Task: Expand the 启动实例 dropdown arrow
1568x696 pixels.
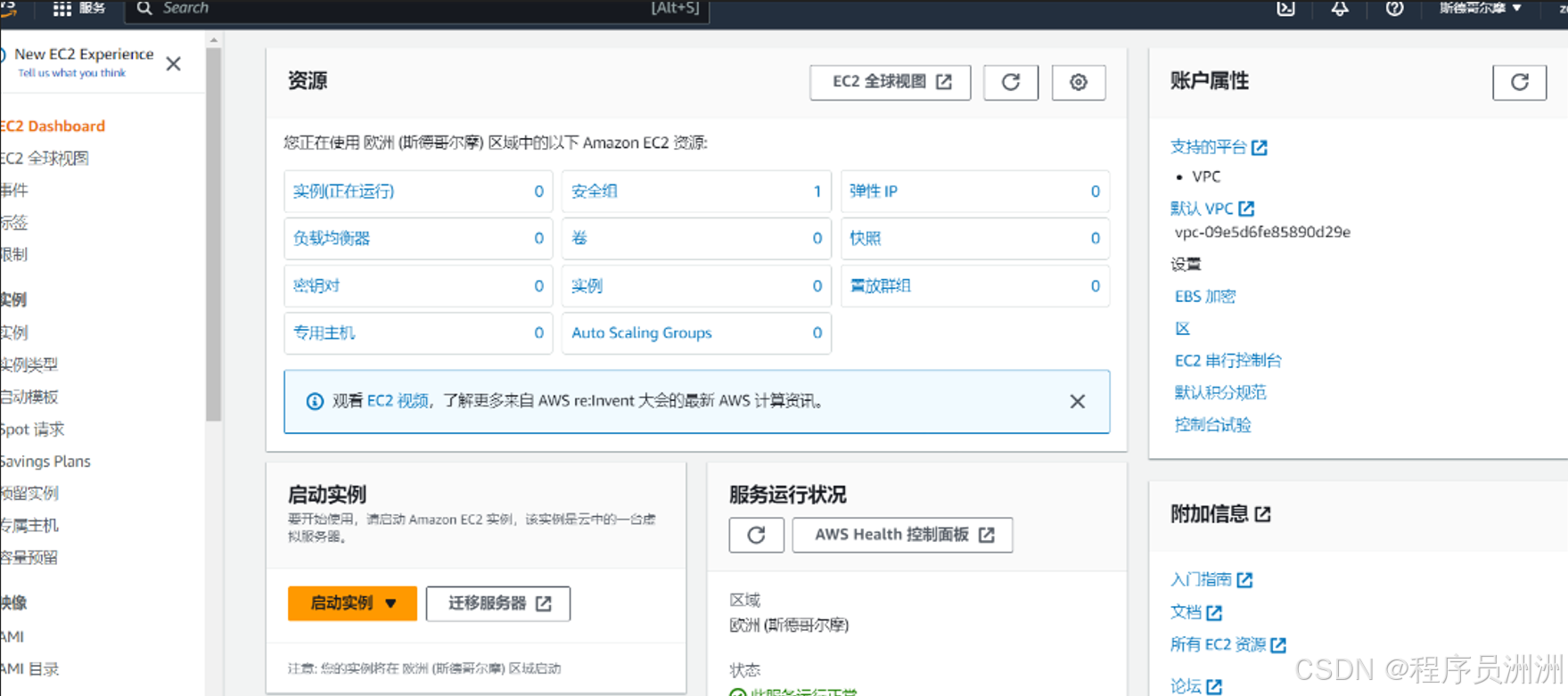Action: coord(390,603)
